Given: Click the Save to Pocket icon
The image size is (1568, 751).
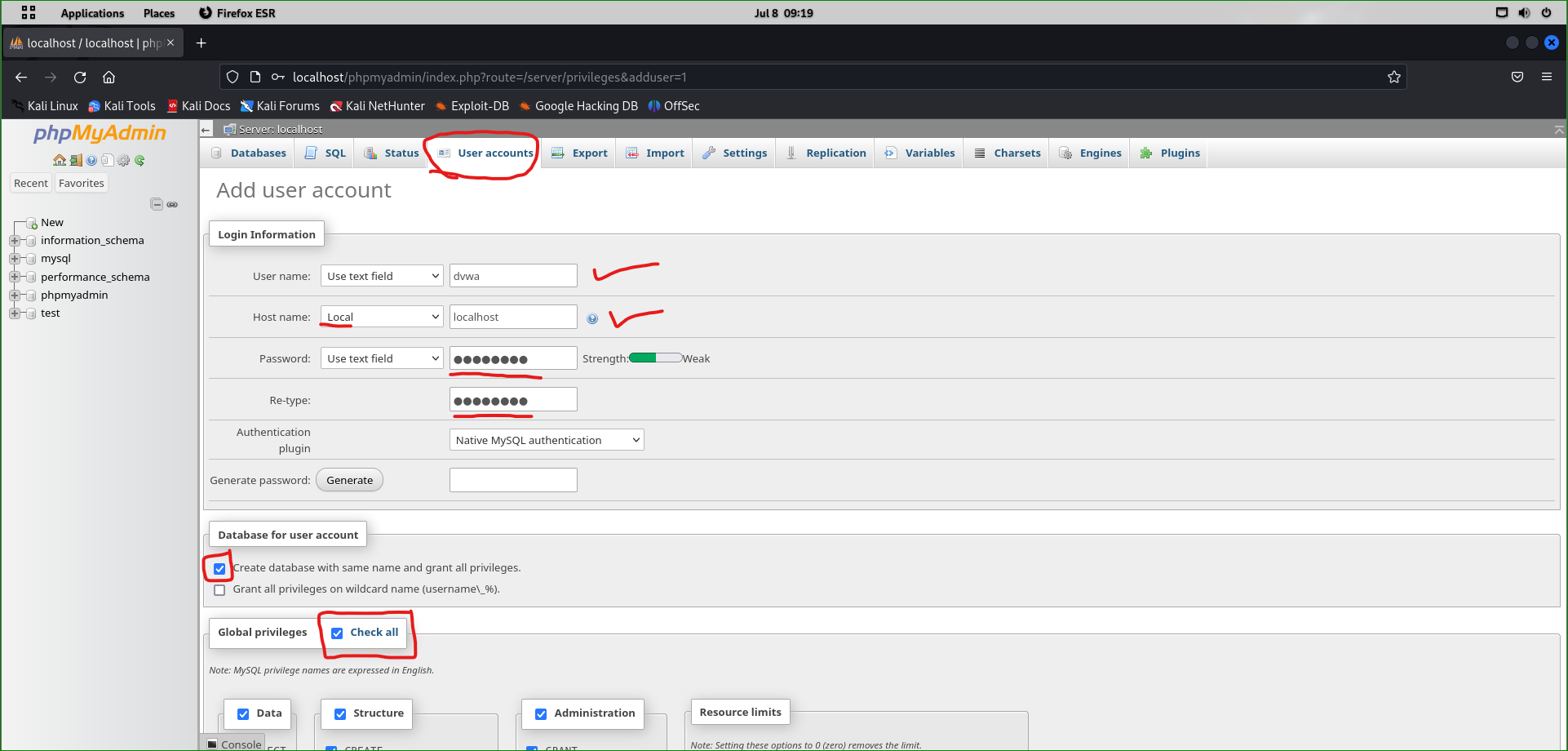Looking at the screenshot, I should [1517, 77].
